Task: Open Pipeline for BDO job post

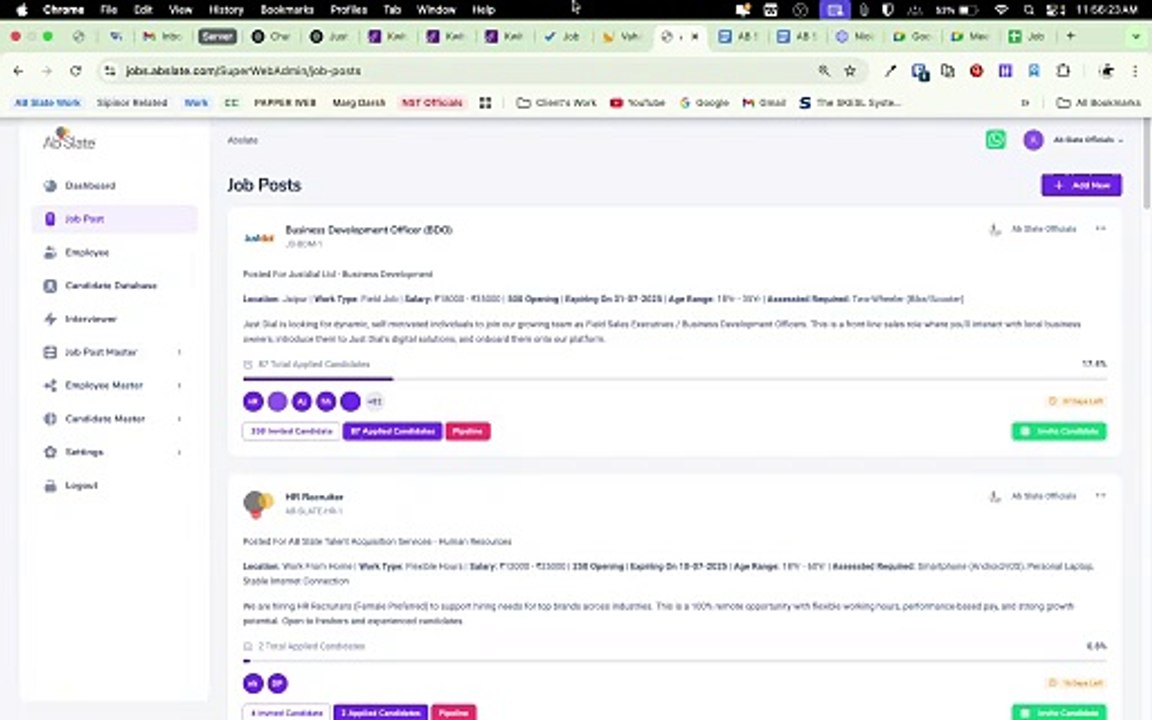Action: (468, 431)
